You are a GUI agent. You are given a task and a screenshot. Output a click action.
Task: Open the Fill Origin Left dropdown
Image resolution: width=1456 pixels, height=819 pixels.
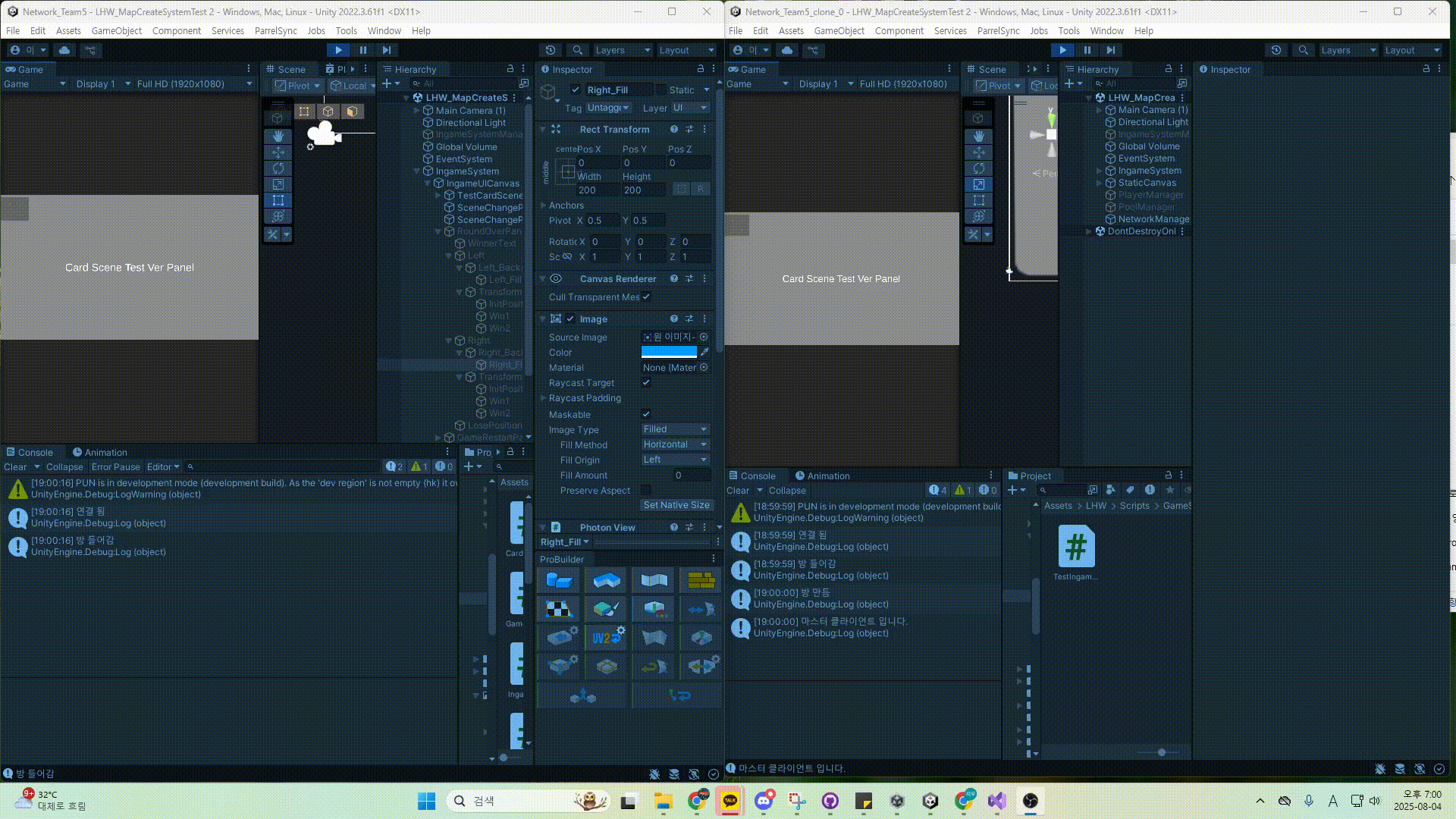pyautogui.click(x=675, y=460)
